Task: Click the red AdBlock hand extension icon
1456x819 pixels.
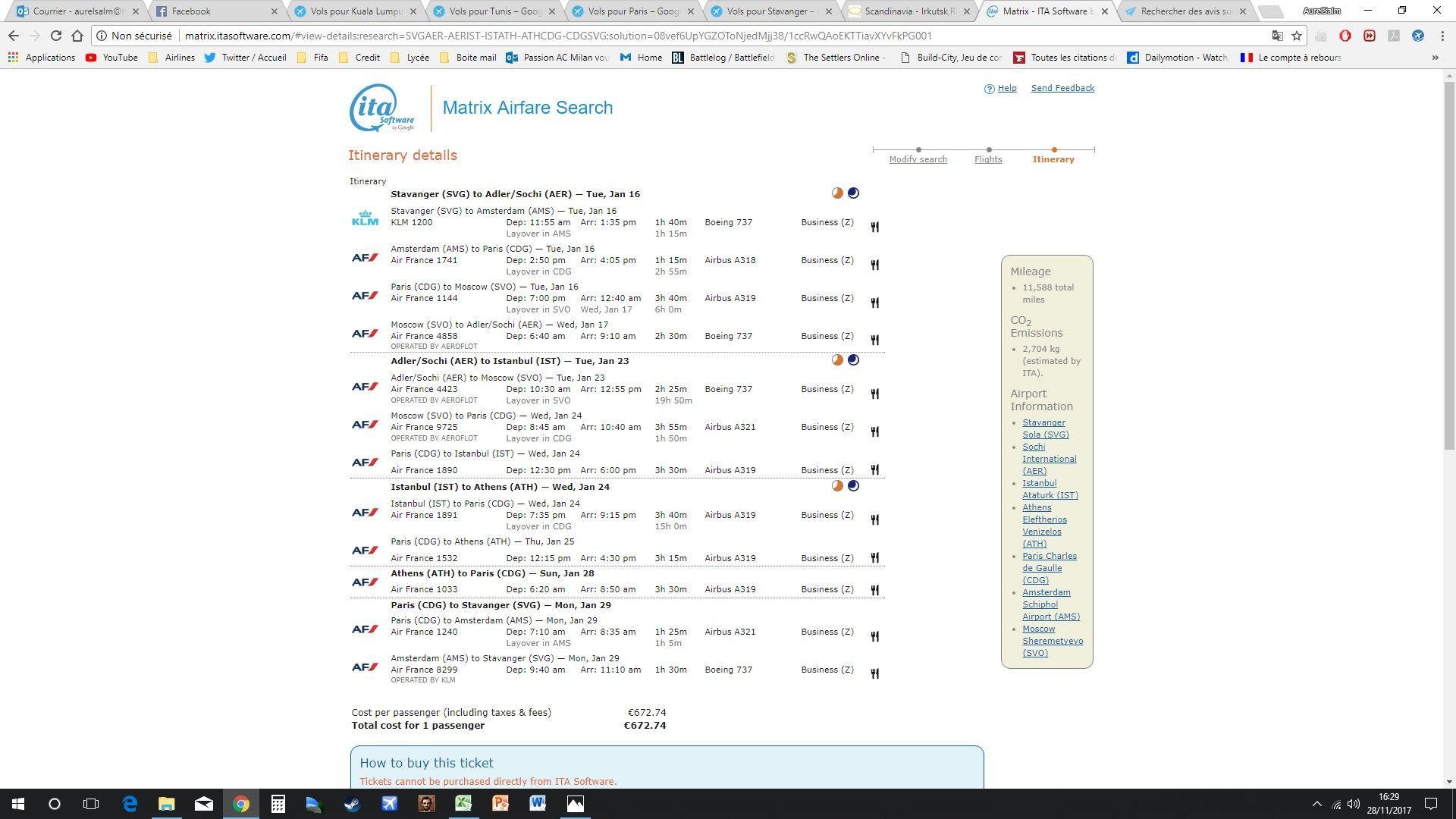Action: coord(1345,36)
